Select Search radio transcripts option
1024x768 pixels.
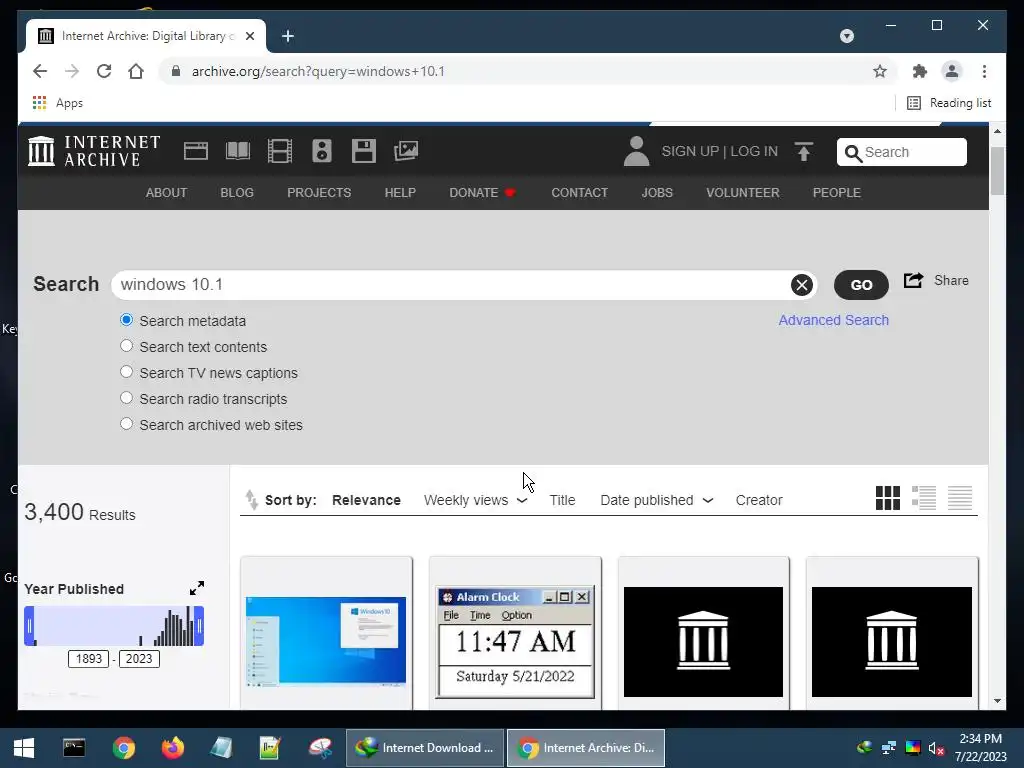coord(127,398)
